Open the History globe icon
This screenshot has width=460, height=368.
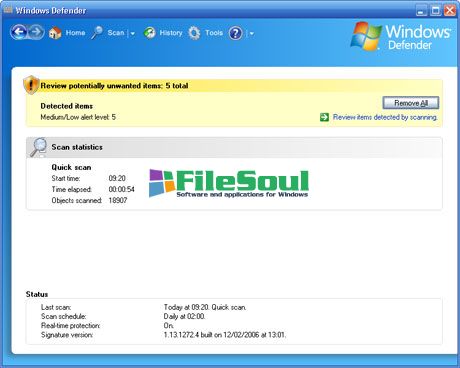point(150,33)
